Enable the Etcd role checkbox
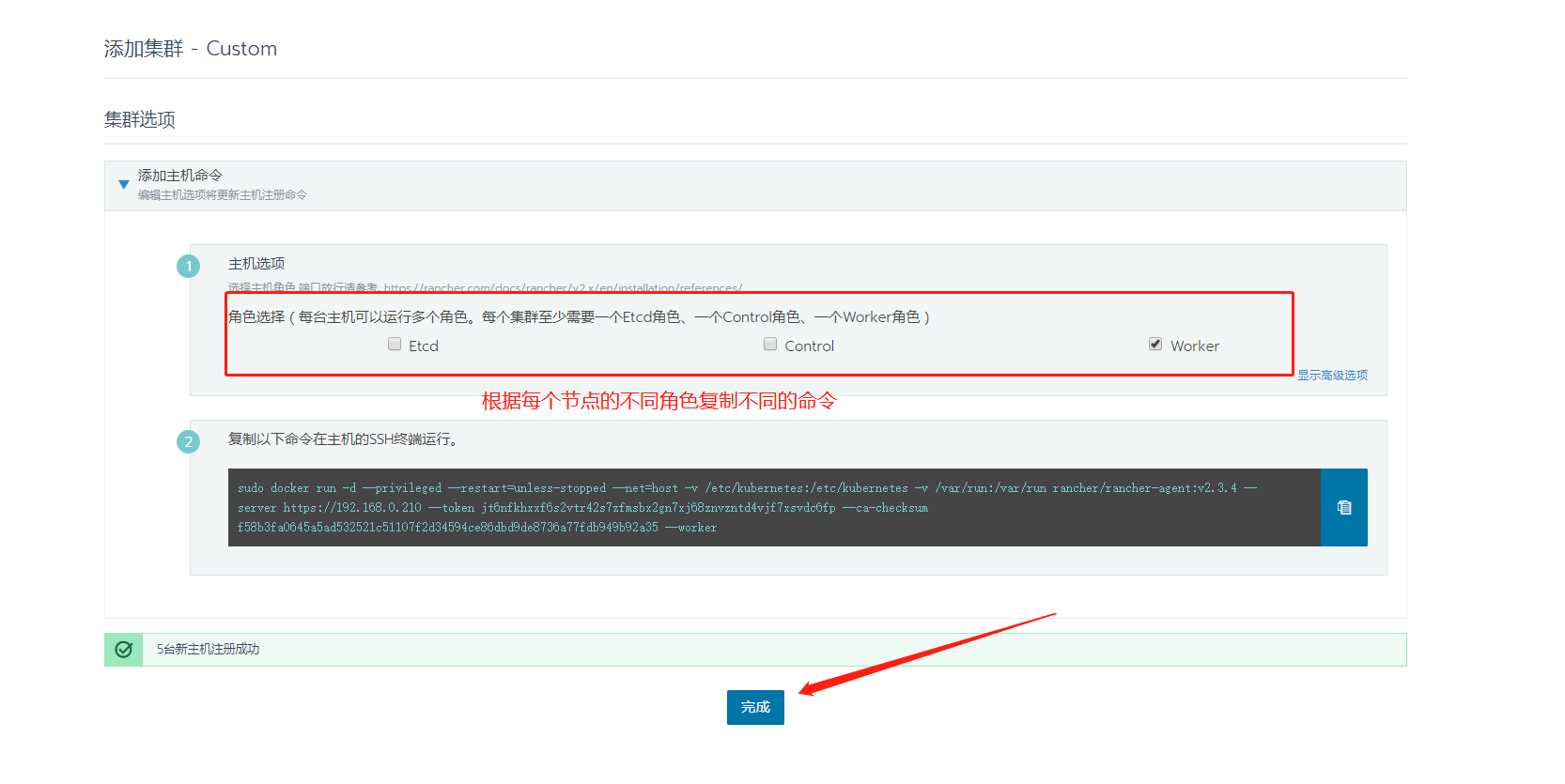1565x784 pixels. click(395, 345)
